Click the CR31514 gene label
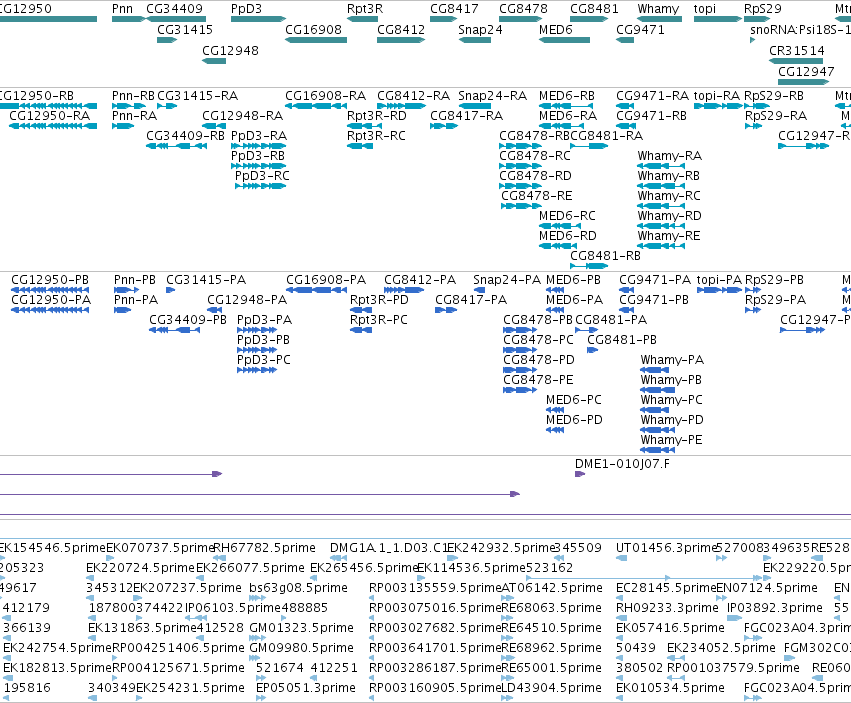Viewport: 851px width, 703px height. point(797,50)
